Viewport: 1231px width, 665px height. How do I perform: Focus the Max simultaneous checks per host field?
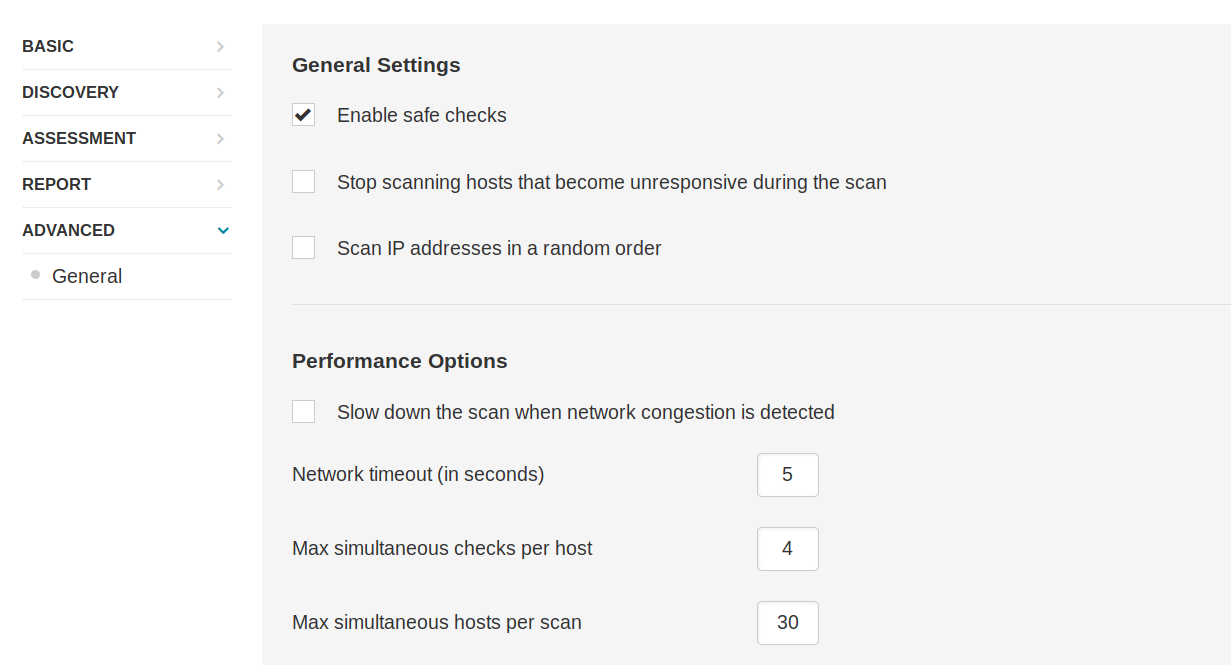[x=787, y=549]
